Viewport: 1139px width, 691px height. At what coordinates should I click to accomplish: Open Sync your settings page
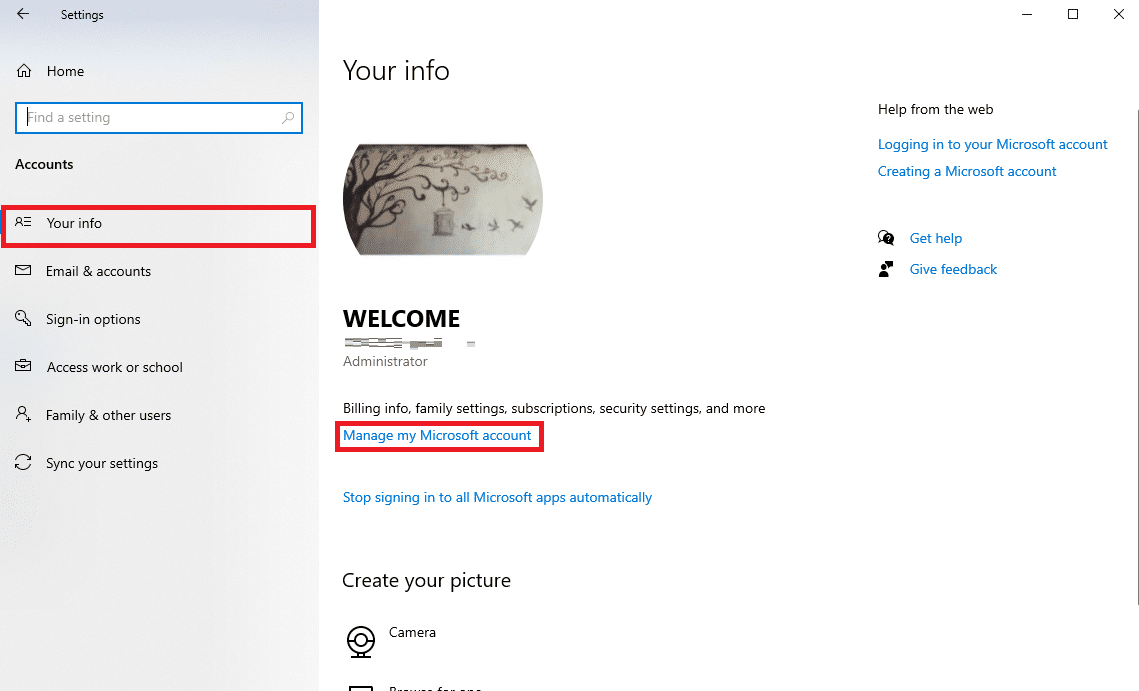point(102,463)
